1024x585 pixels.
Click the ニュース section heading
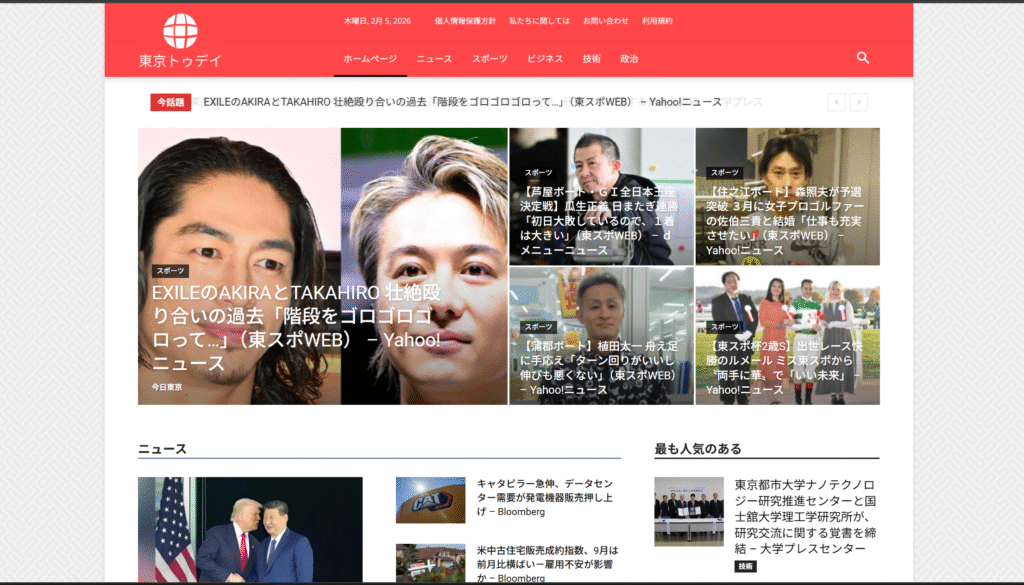(163, 449)
